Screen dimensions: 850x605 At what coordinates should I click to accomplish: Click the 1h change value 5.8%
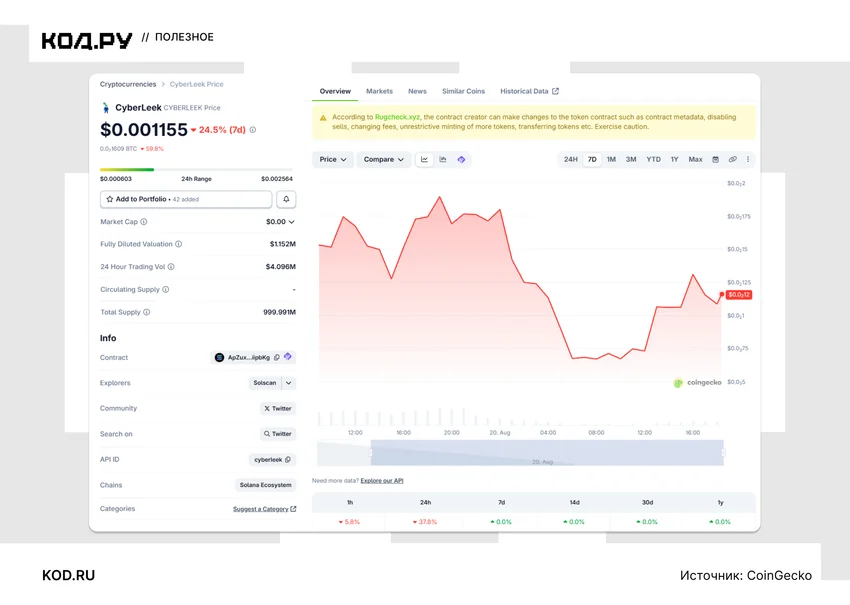(x=350, y=522)
